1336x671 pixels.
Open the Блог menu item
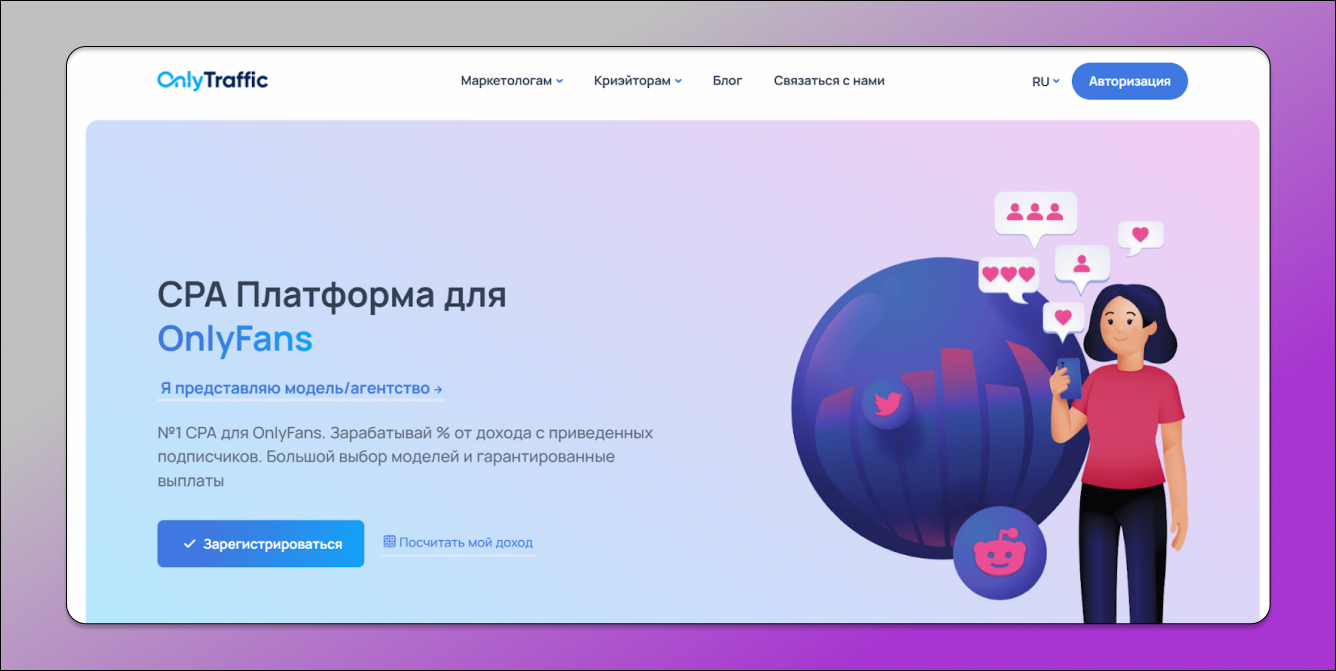pos(727,81)
